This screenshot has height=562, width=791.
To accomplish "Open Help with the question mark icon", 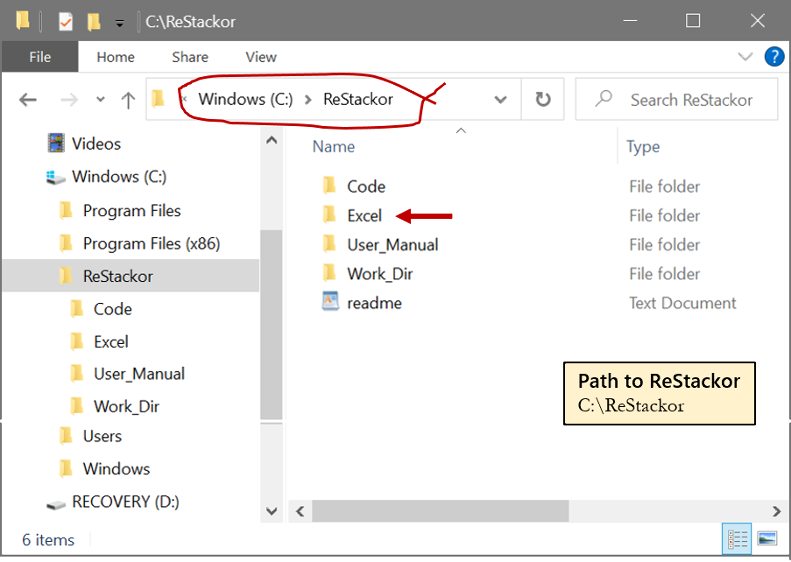I will point(774,57).
